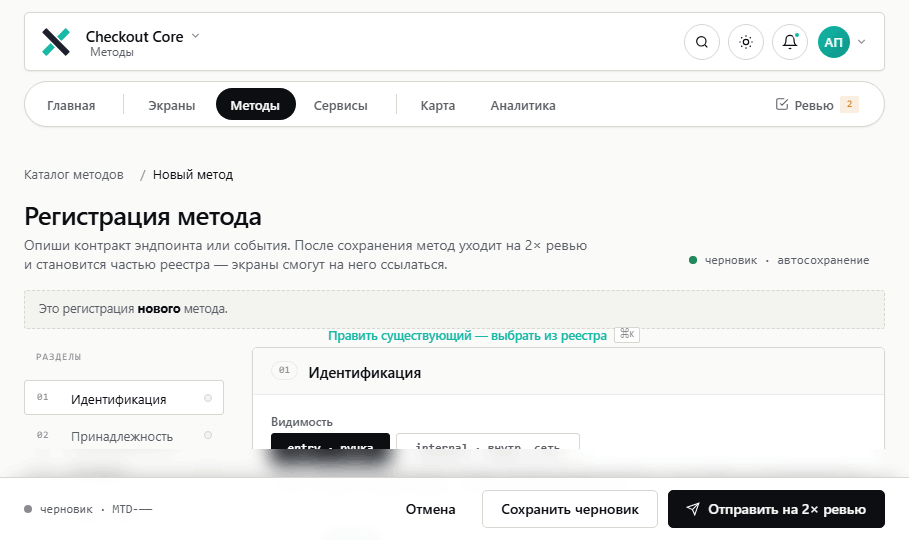Click the Отмена button
Screen dimensions: 909x540
pyautogui.click(x=430, y=509)
